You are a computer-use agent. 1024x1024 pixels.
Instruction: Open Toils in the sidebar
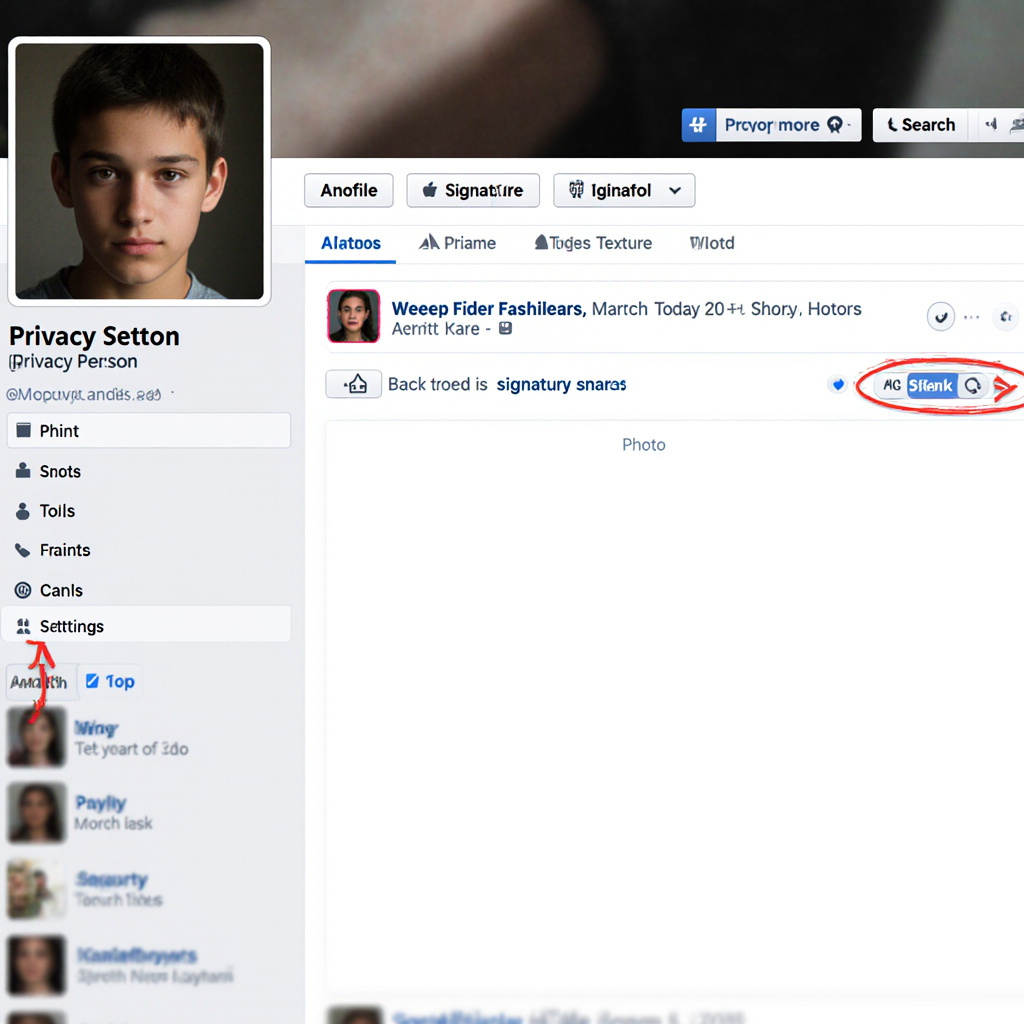point(149,511)
